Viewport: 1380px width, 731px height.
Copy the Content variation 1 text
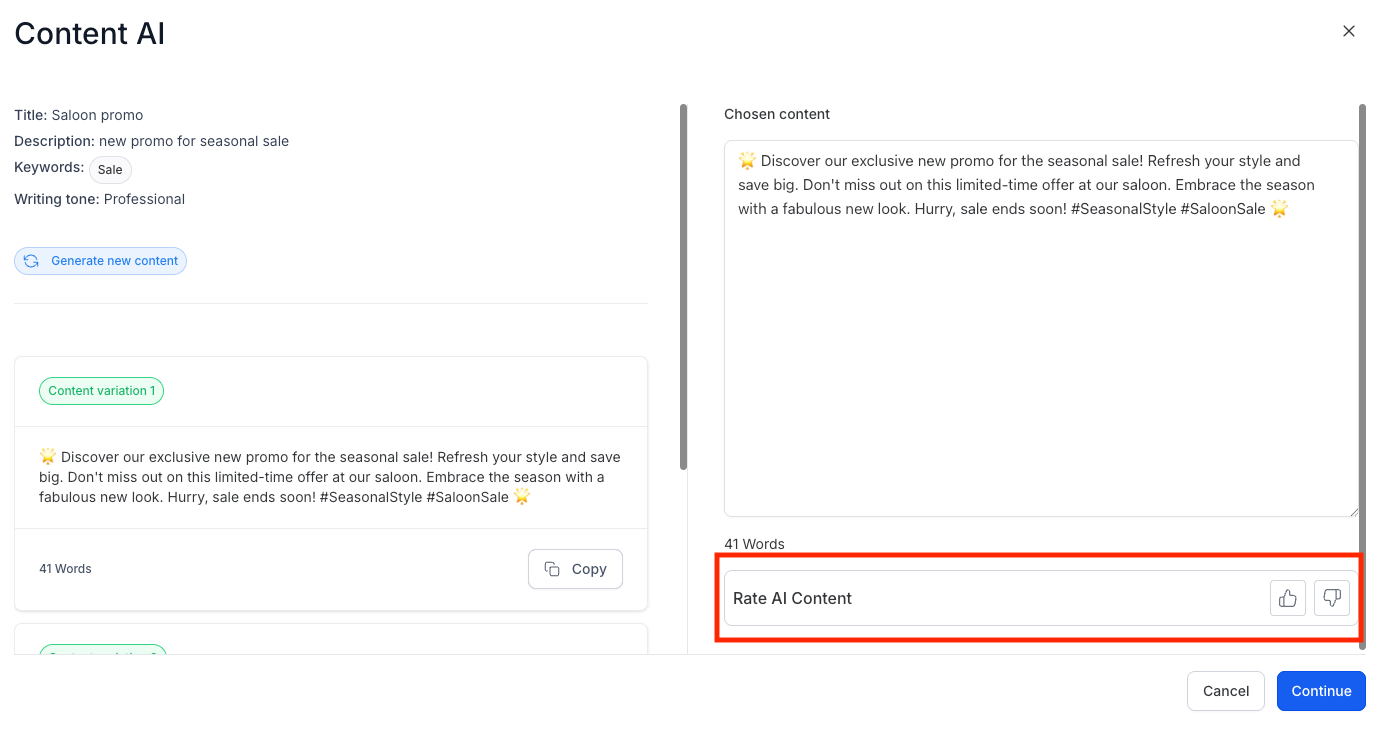pyautogui.click(x=575, y=569)
